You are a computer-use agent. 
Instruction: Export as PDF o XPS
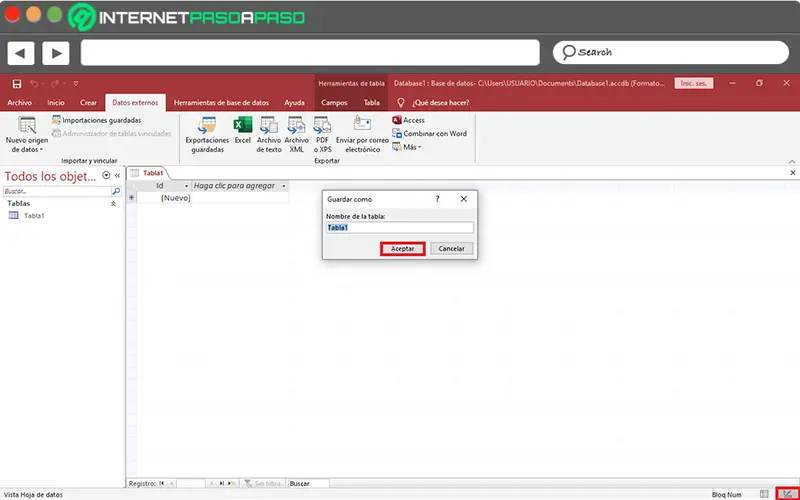322,135
